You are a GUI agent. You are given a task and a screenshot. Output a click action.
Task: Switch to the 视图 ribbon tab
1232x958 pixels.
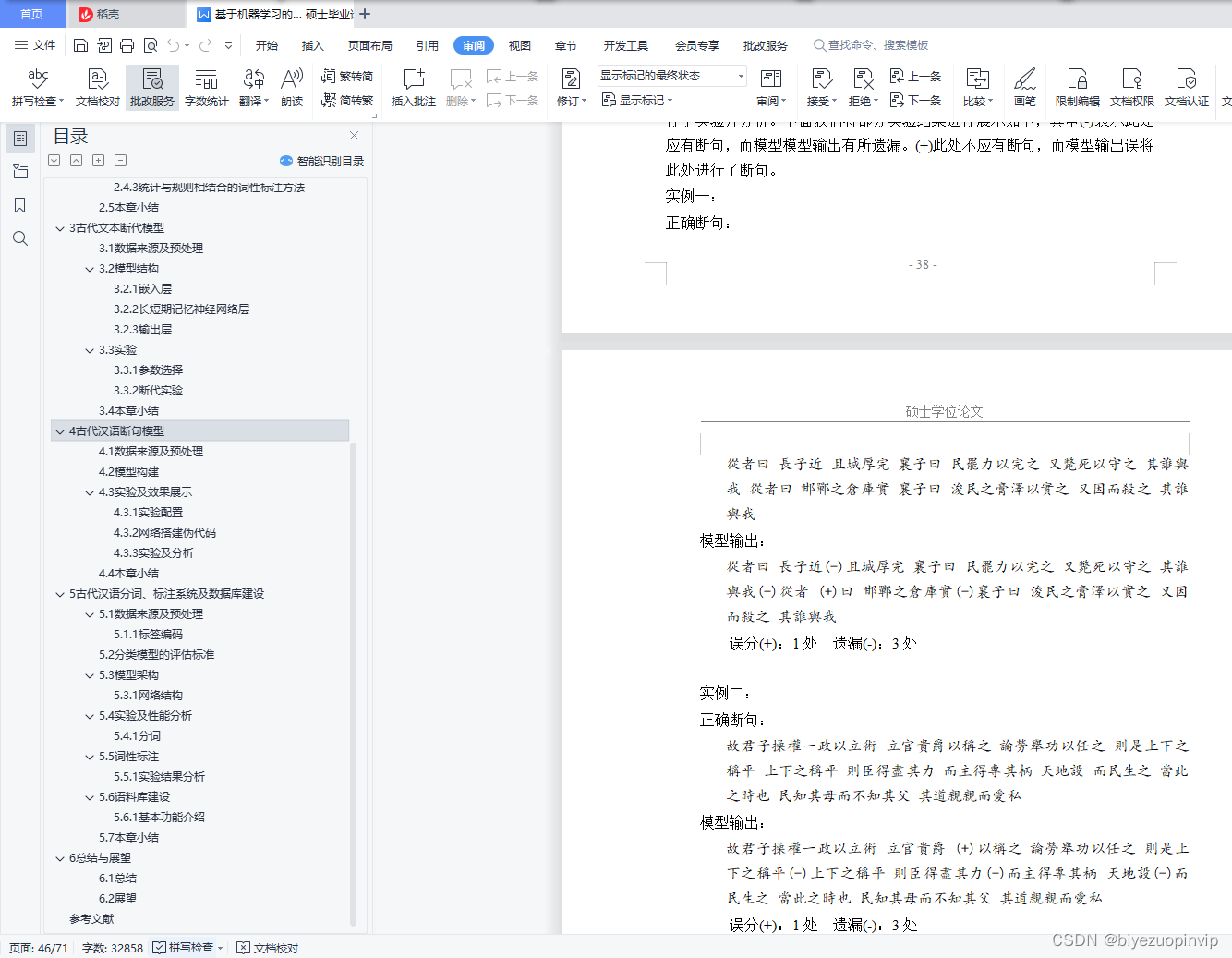point(520,45)
